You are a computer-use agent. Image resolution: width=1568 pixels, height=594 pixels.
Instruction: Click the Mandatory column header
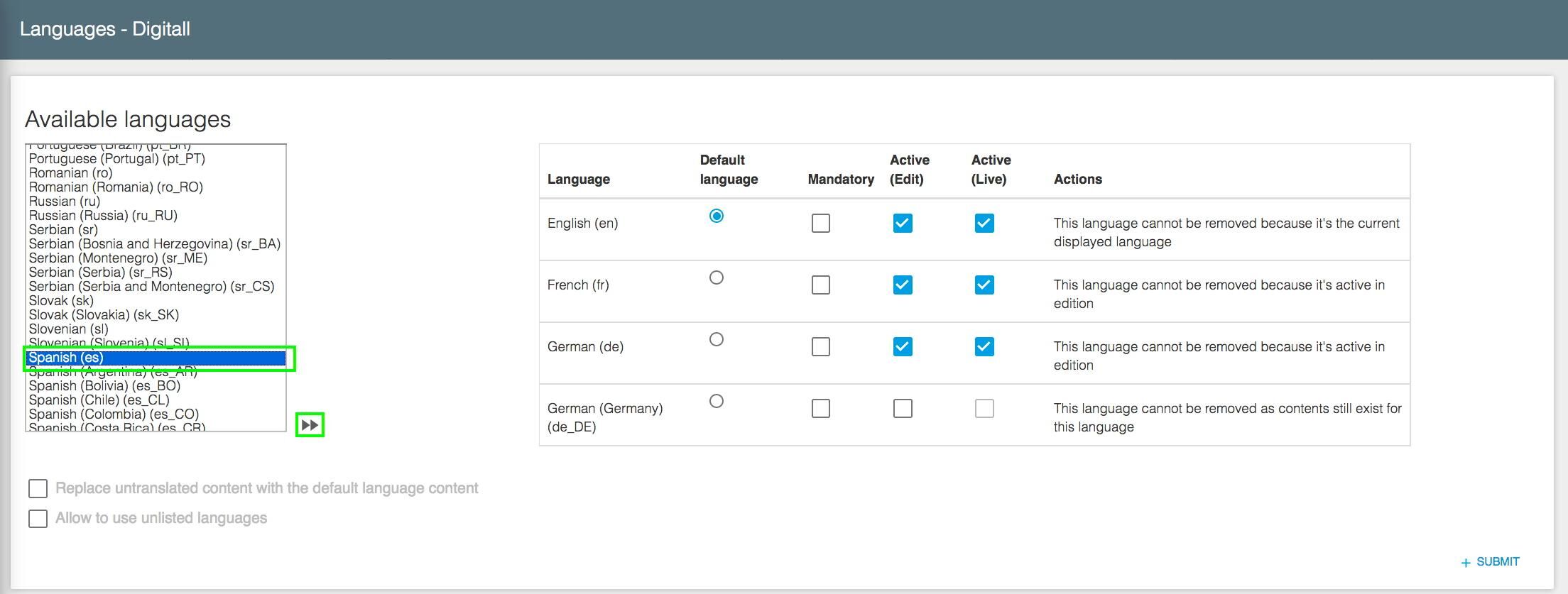[x=841, y=179]
